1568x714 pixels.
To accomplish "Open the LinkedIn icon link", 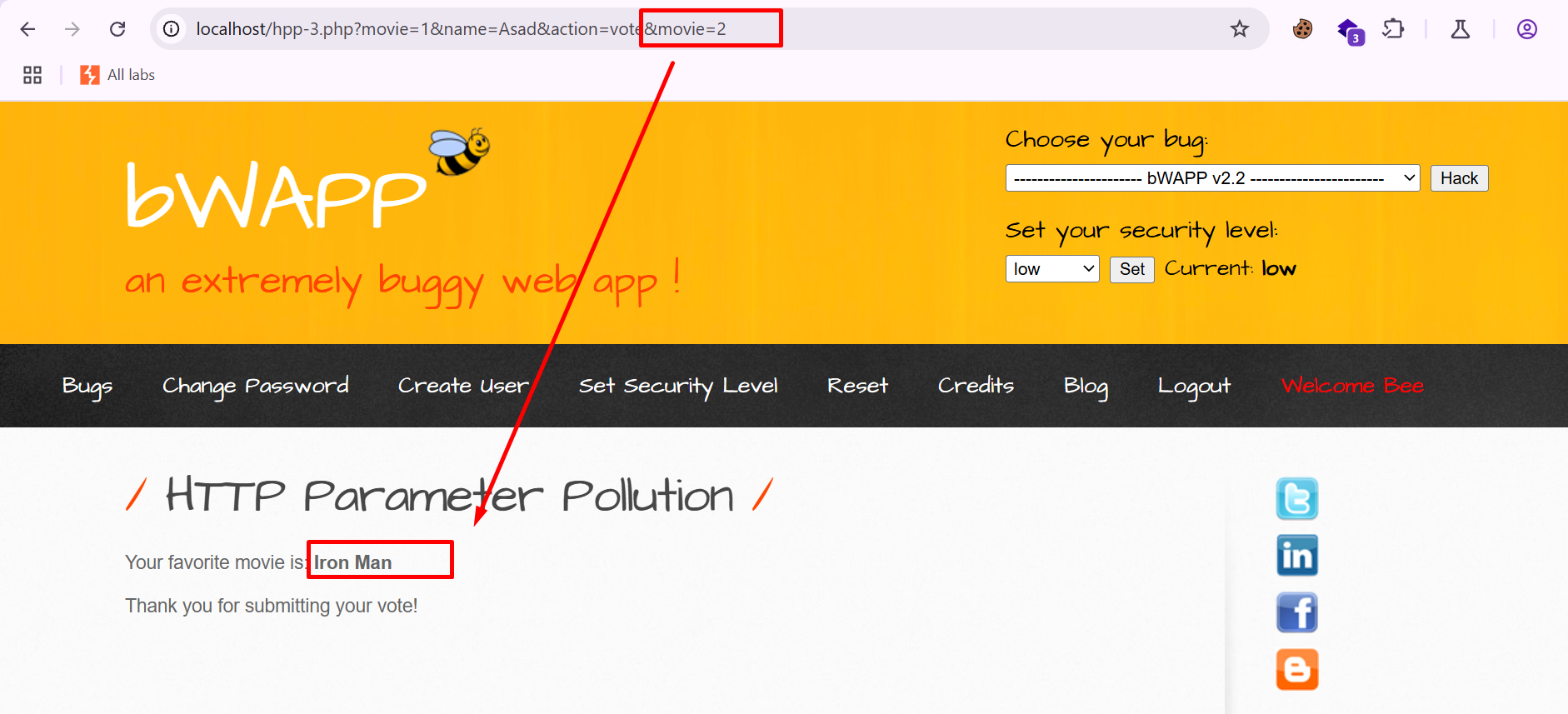I will tap(1296, 556).
